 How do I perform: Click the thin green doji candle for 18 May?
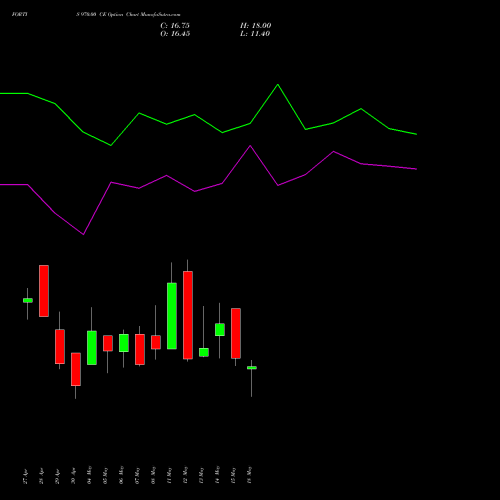pos(252,368)
